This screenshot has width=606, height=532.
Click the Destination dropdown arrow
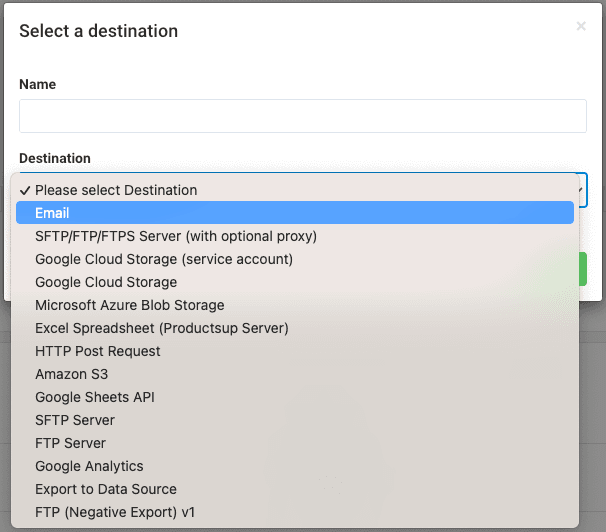[x=579, y=189]
